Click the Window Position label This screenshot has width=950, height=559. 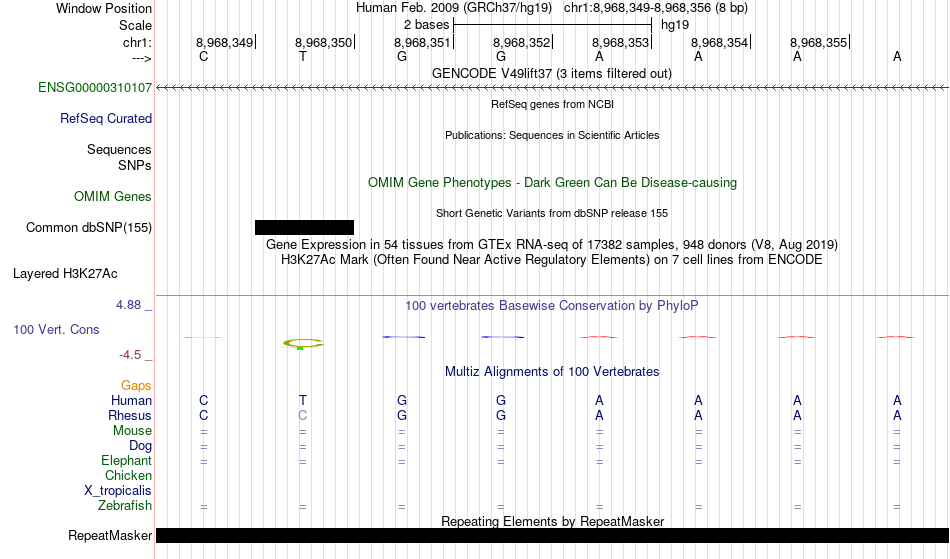(x=104, y=8)
